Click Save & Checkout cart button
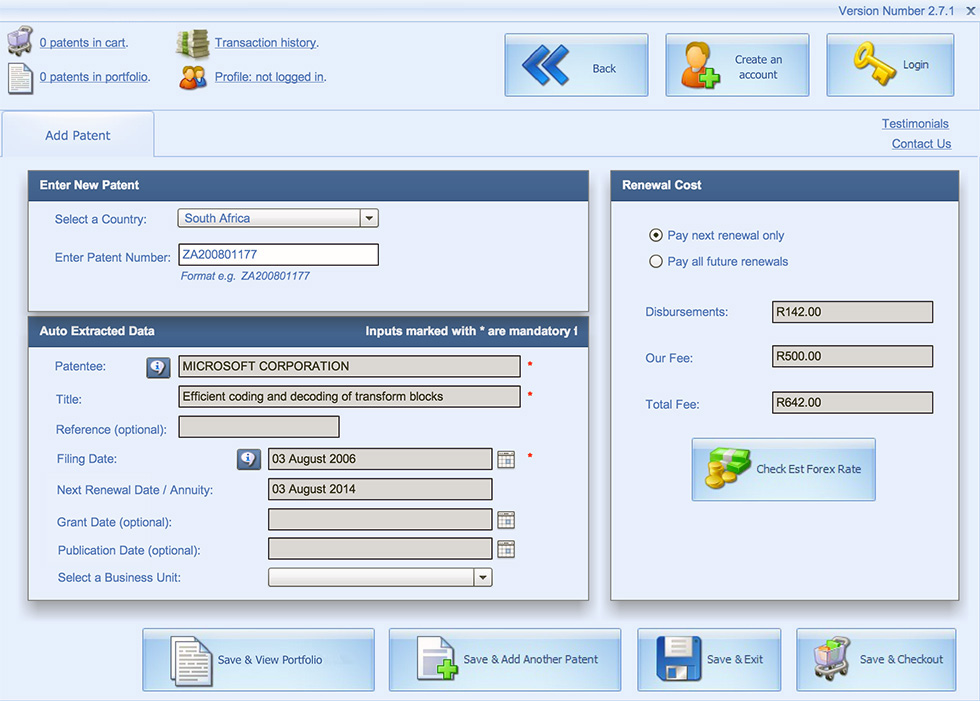 click(x=876, y=660)
